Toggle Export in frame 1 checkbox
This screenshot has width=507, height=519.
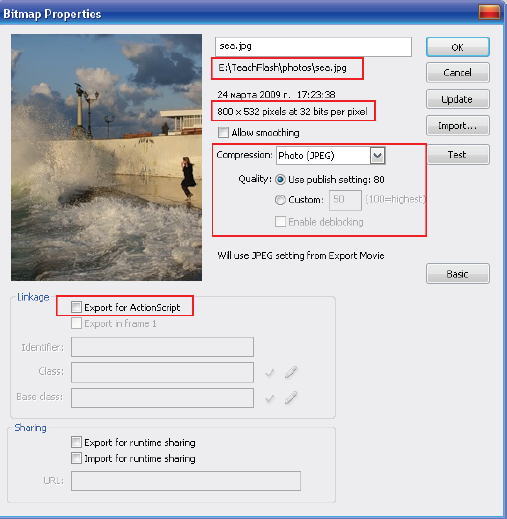tap(76, 323)
